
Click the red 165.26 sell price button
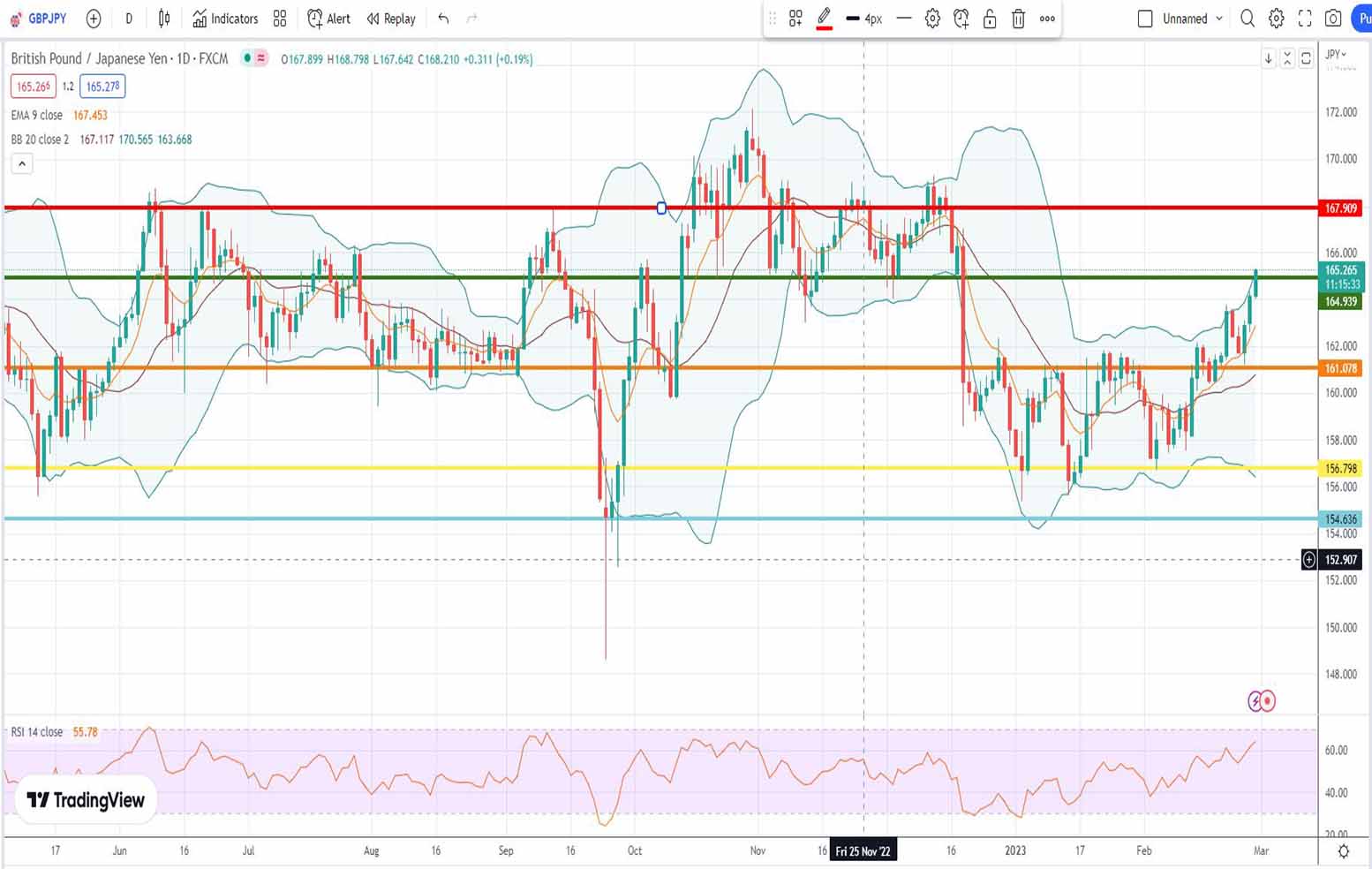pyautogui.click(x=33, y=87)
